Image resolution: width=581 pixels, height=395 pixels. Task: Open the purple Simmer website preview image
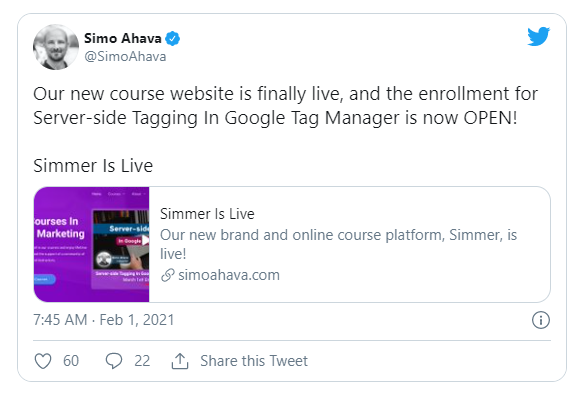click(x=92, y=245)
